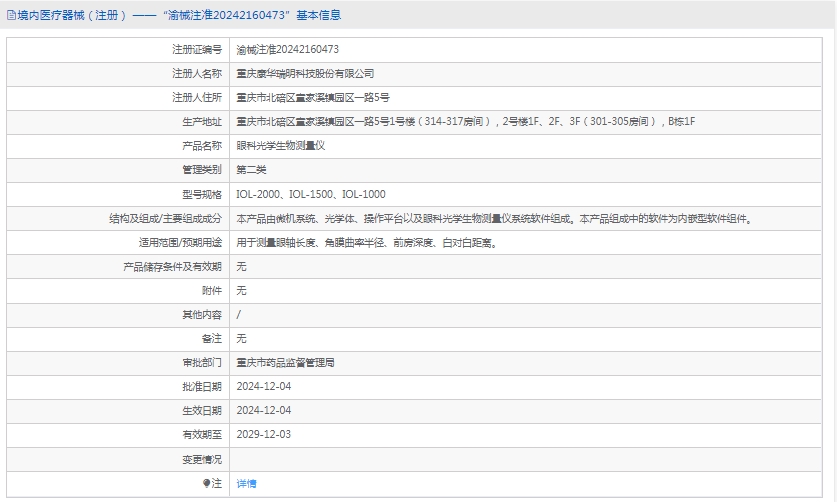Screen dimensions: 837x502
Task: Click the 其他内容 row label
Action: [x=201, y=314]
